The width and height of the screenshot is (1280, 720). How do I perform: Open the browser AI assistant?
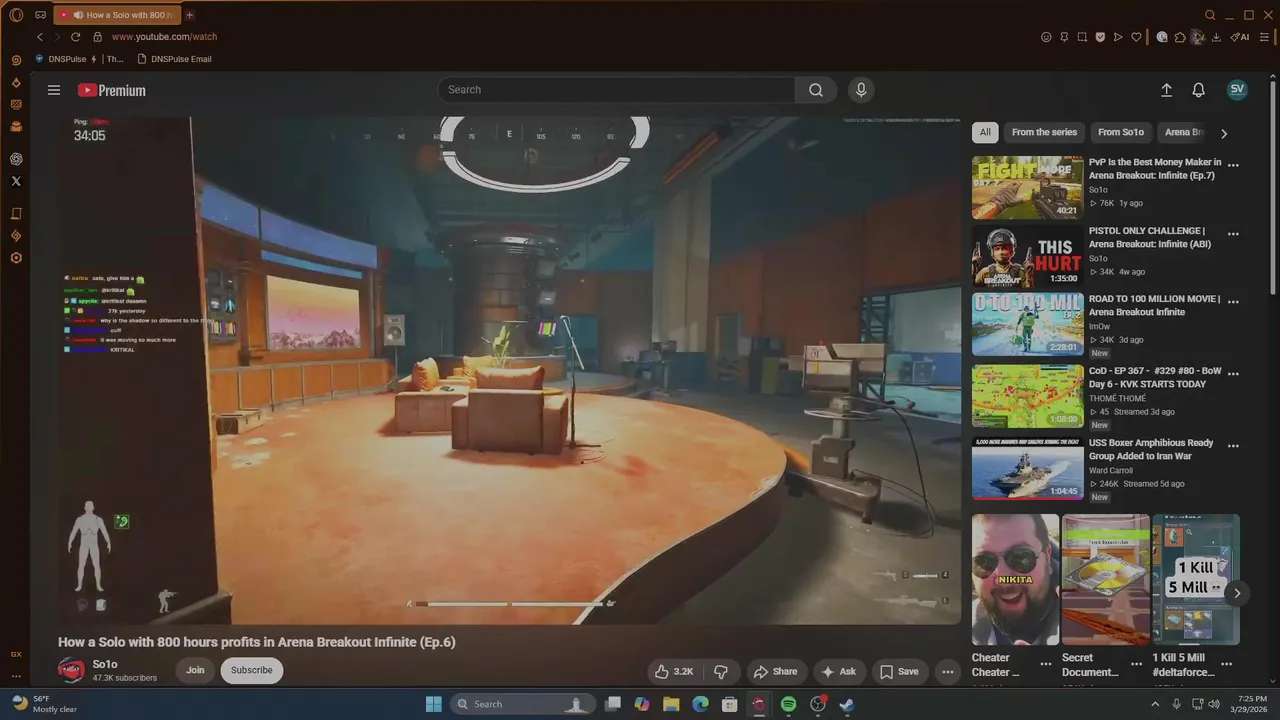pyautogui.click(x=1240, y=37)
